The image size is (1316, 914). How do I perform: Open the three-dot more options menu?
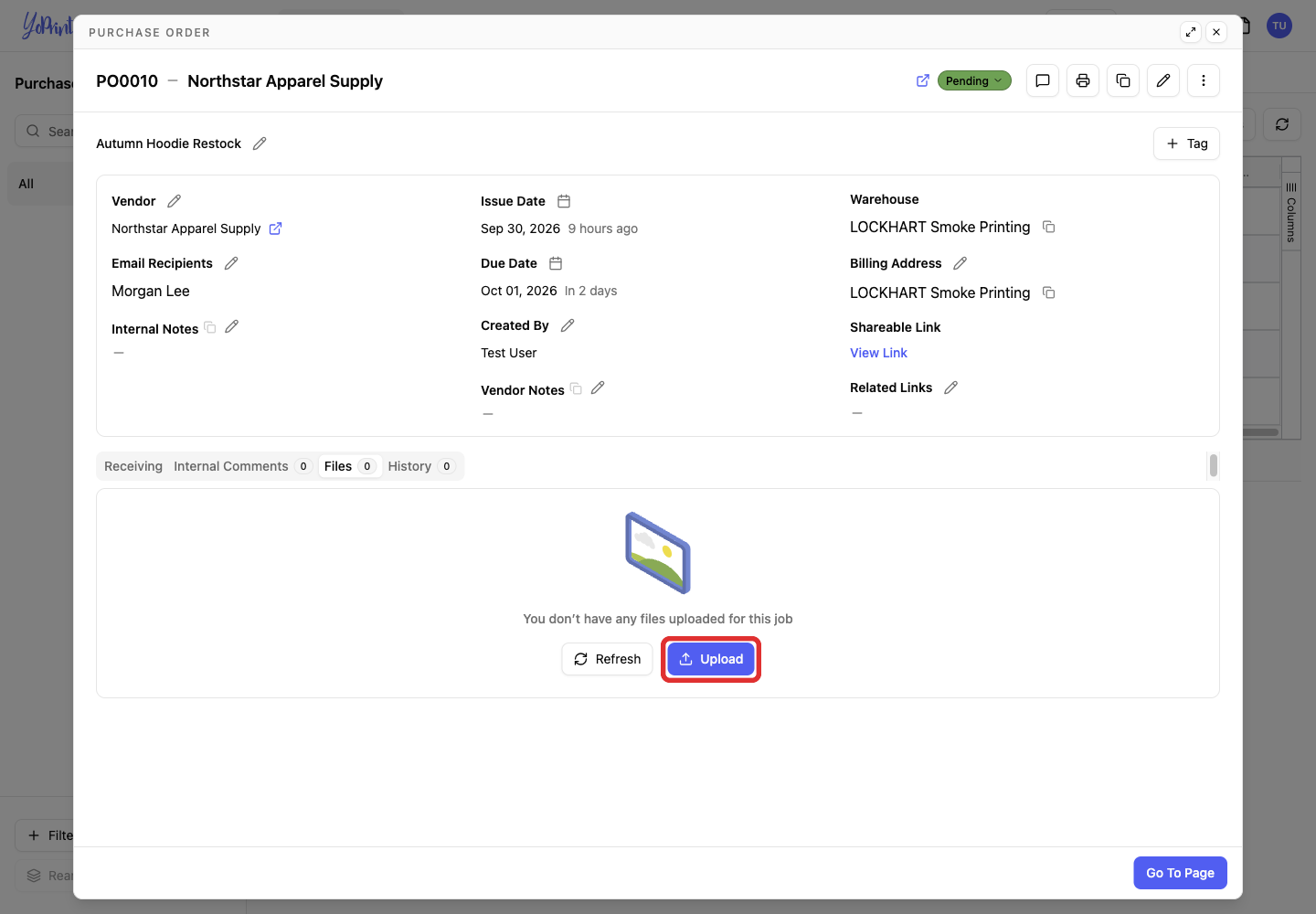[1204, 80]
